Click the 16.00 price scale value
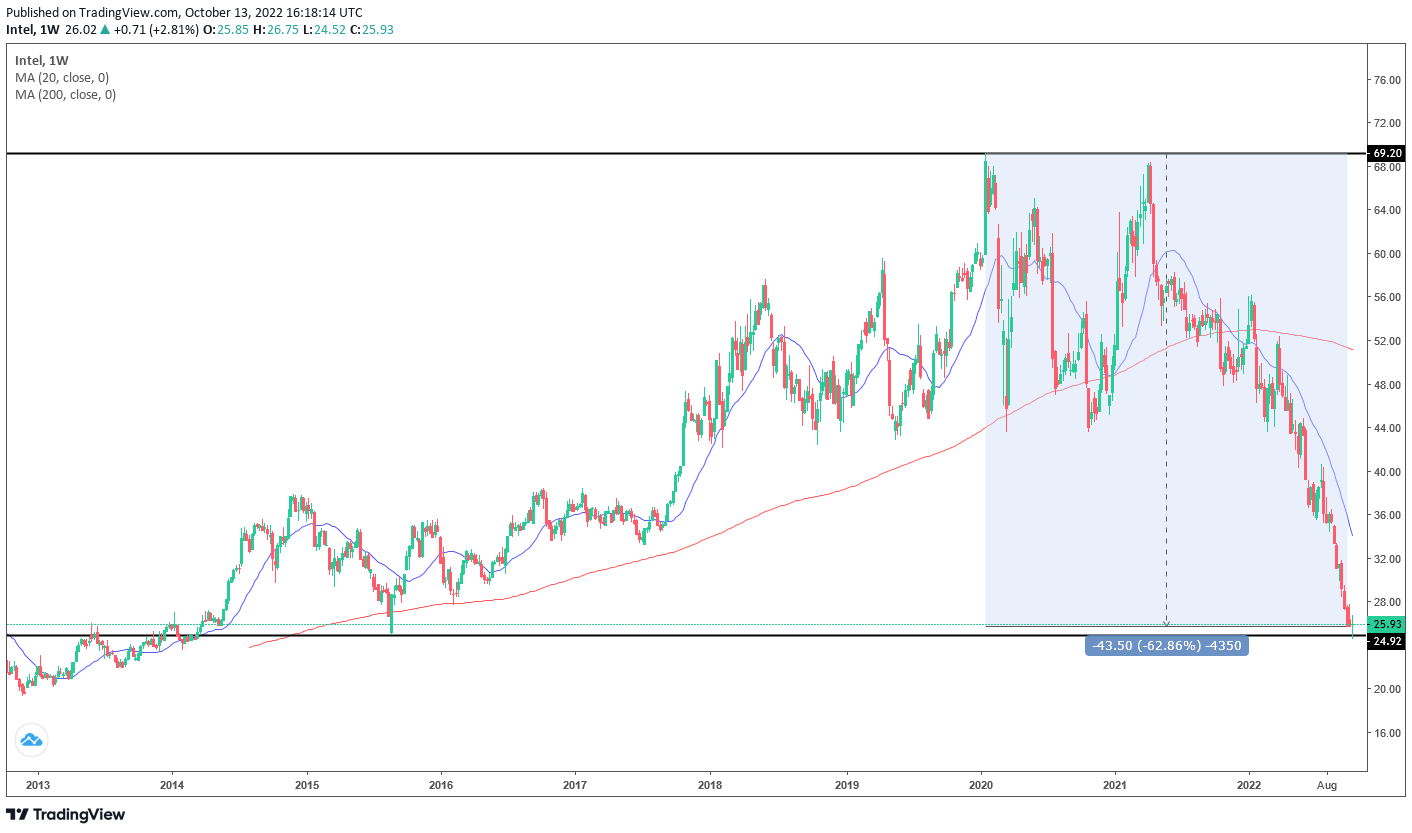This screenshot has height=833, width=1412. click(x=1387, y=732)
